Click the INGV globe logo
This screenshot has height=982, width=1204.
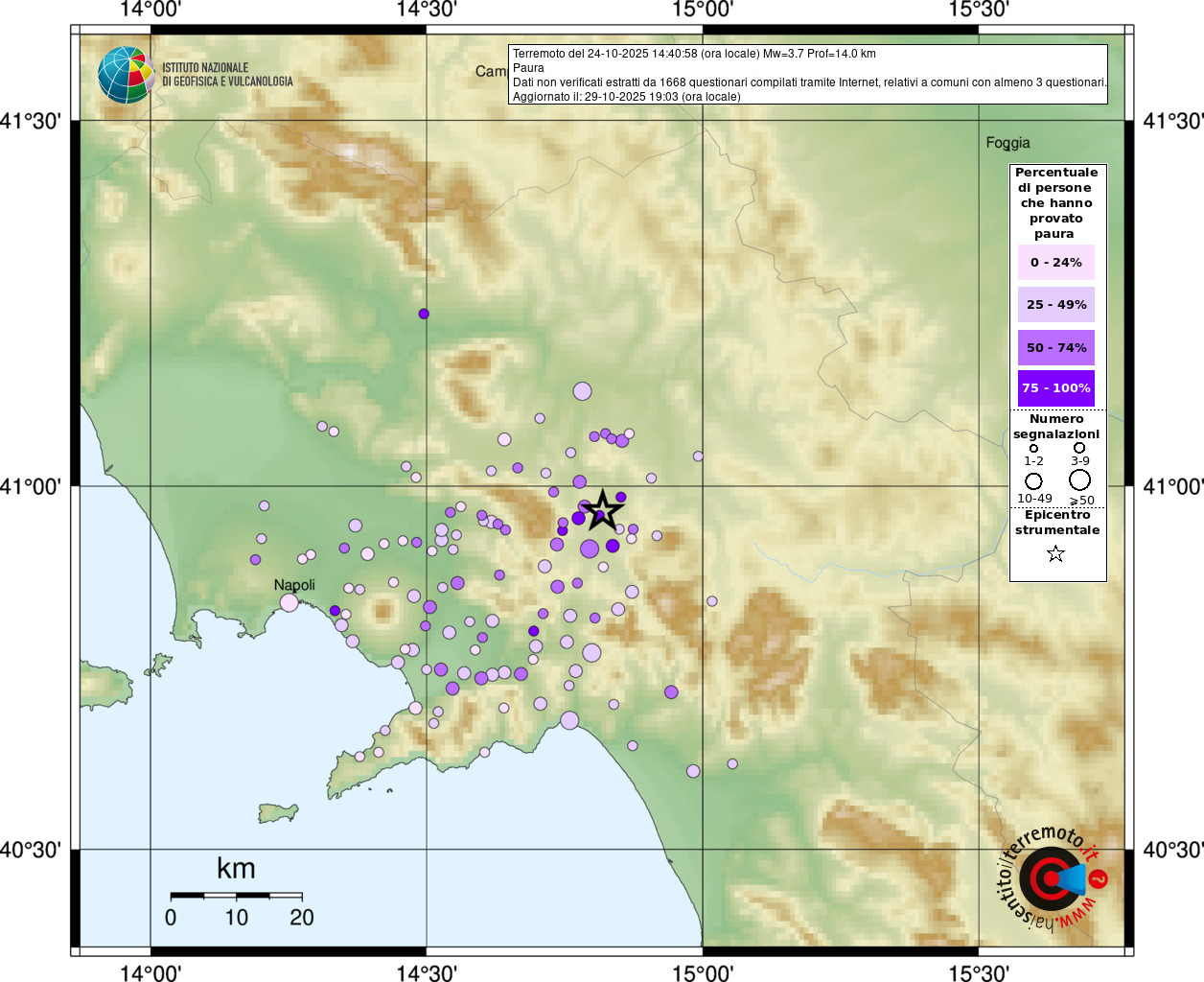(x=126, y=75)
